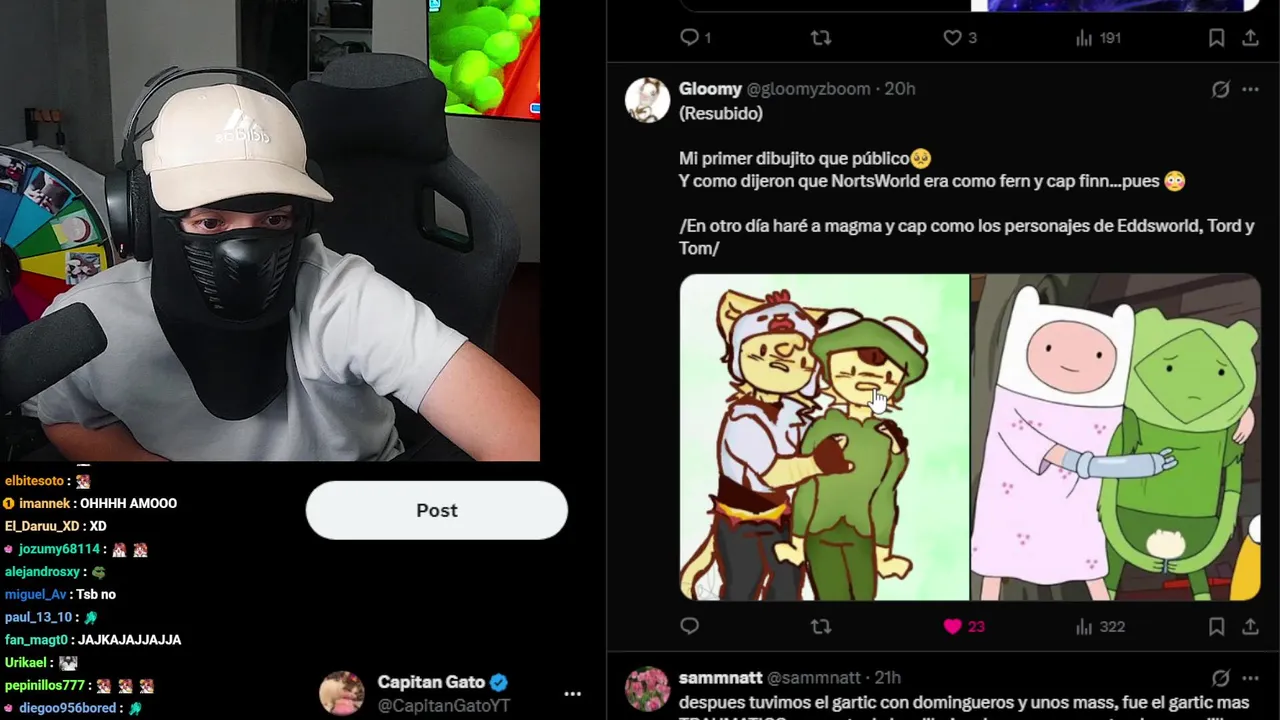Open the left fan art image
This screenshot has width=1280, height=720.
(x=824, y=437)
